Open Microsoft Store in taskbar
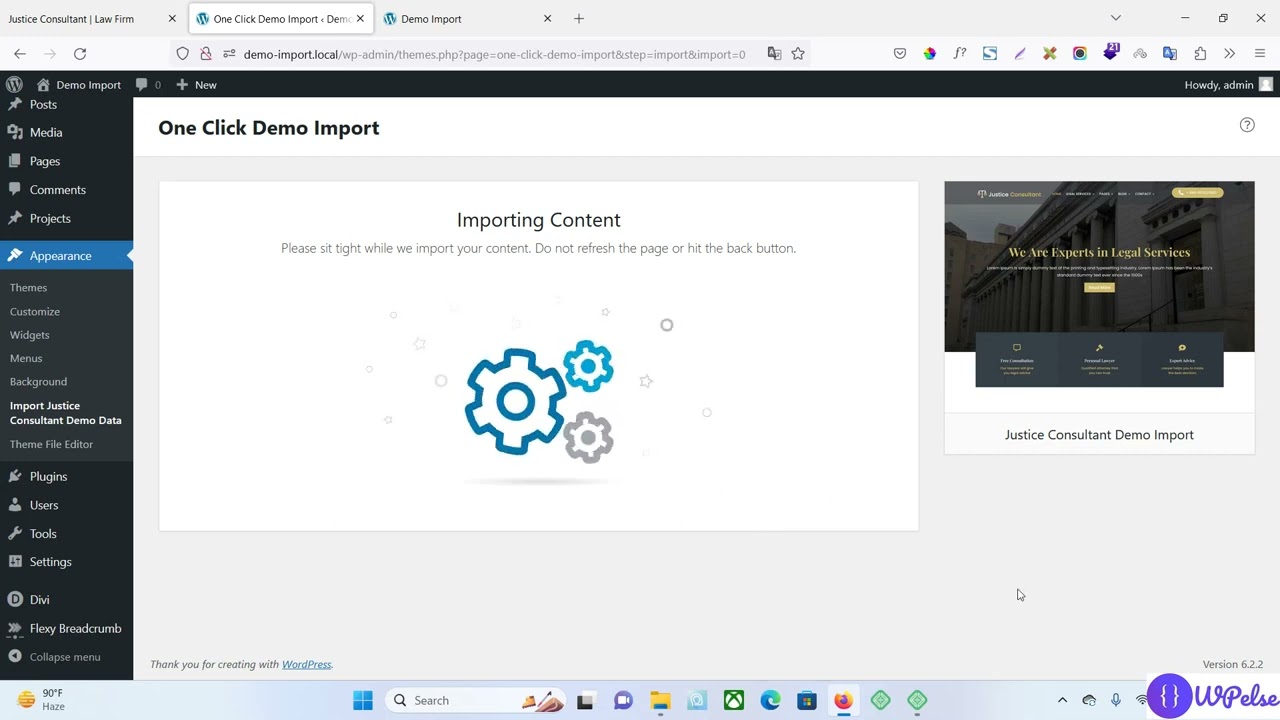Image resolution: width=1280 pixels, height=720 pixels. tap(807, 700)
